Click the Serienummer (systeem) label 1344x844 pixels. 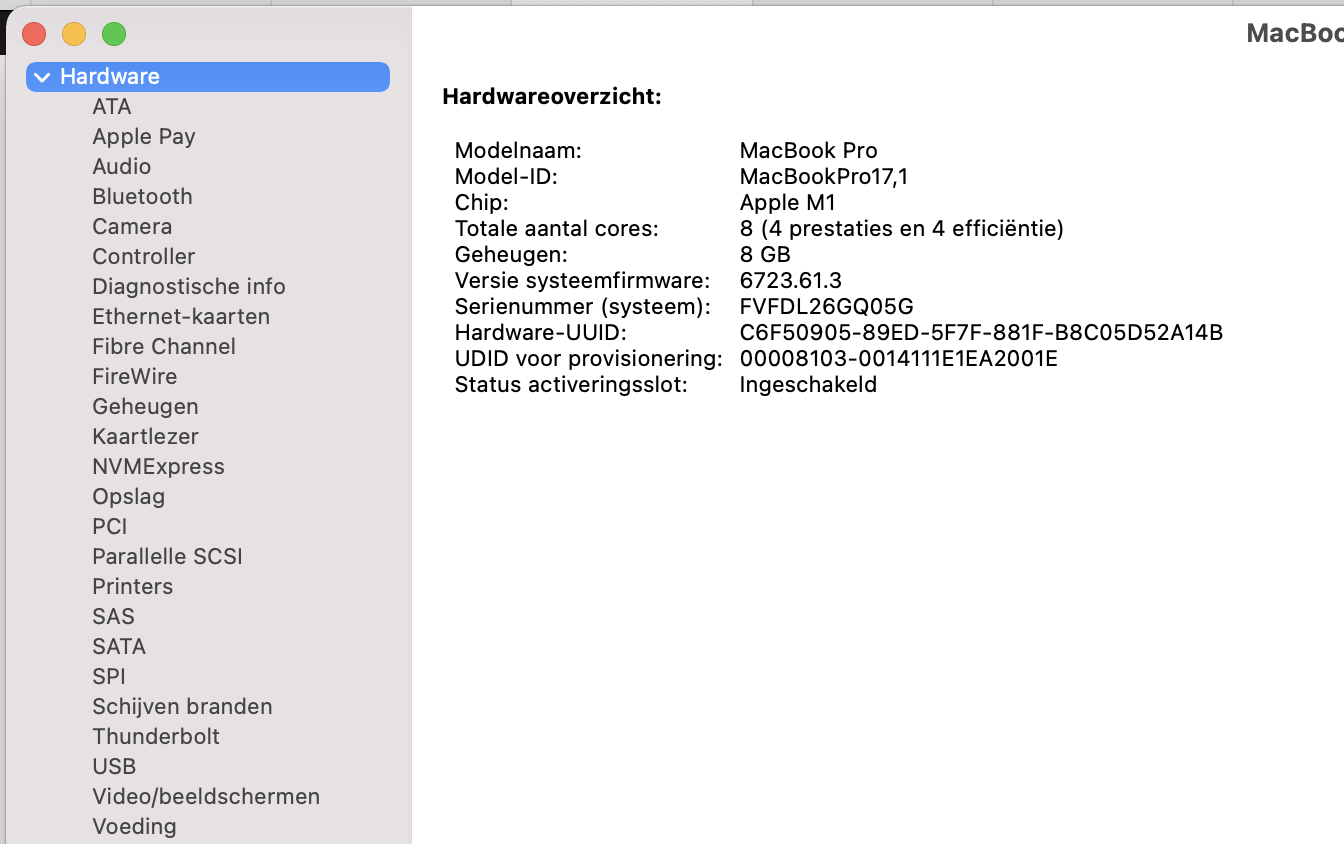(x=582, y=307)
